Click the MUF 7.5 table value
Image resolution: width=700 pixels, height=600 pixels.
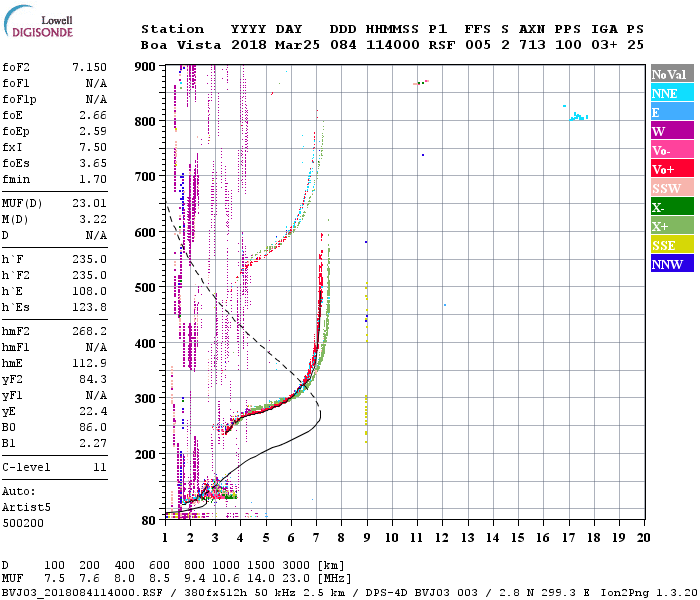coord(54,579)
